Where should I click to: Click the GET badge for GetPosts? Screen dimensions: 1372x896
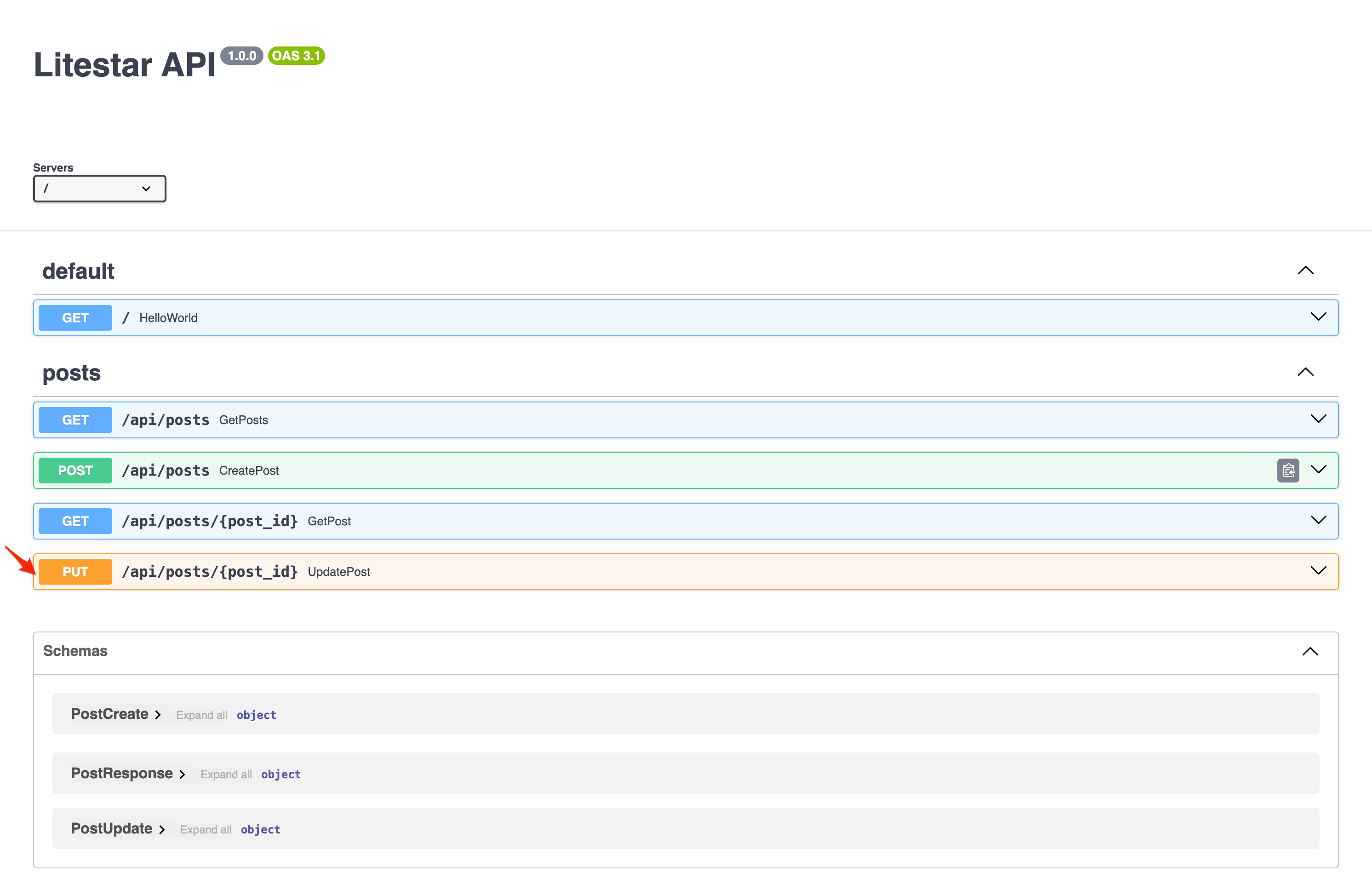(75, 420)
